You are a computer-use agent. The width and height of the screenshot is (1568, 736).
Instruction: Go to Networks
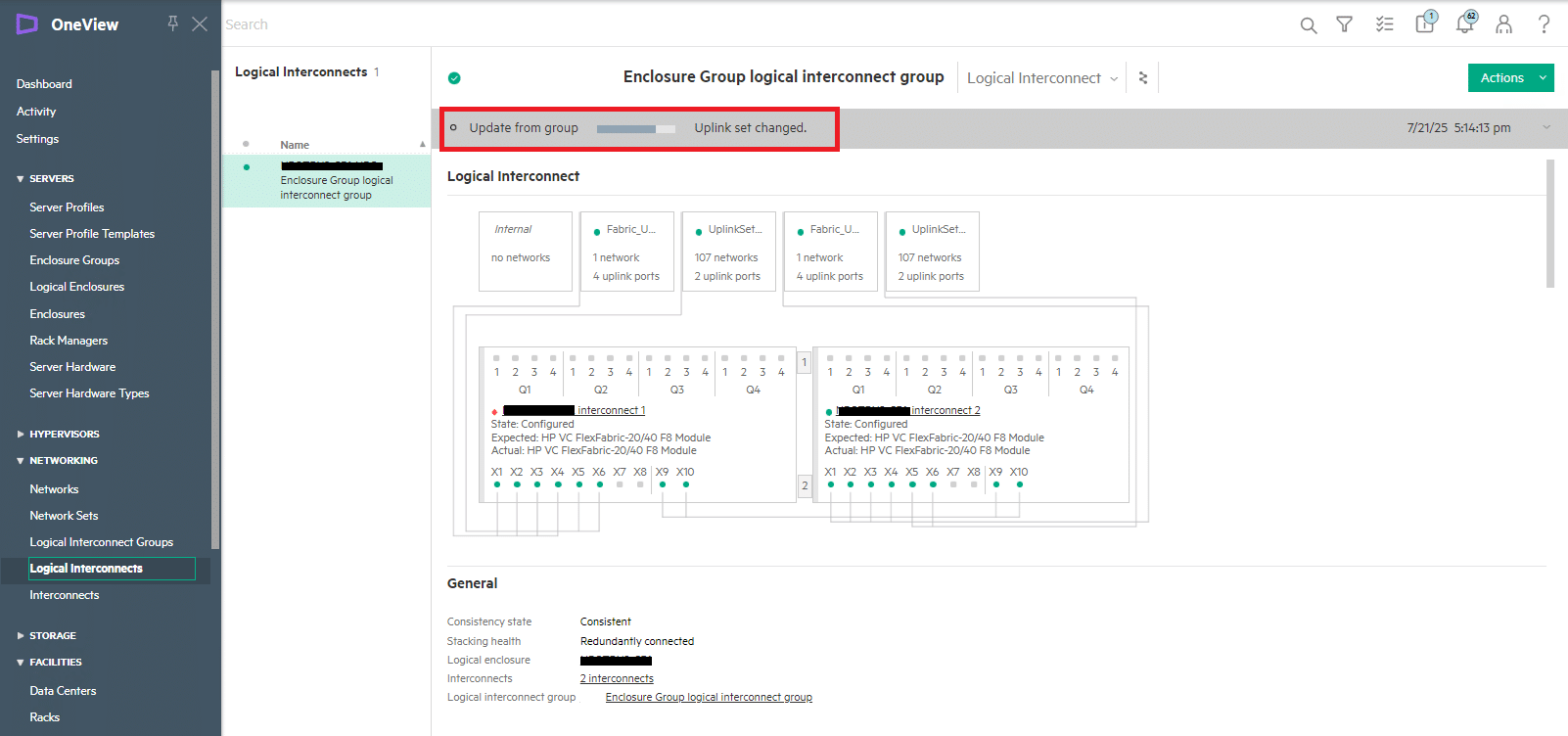pyautogui.click(x=54, y=489)
